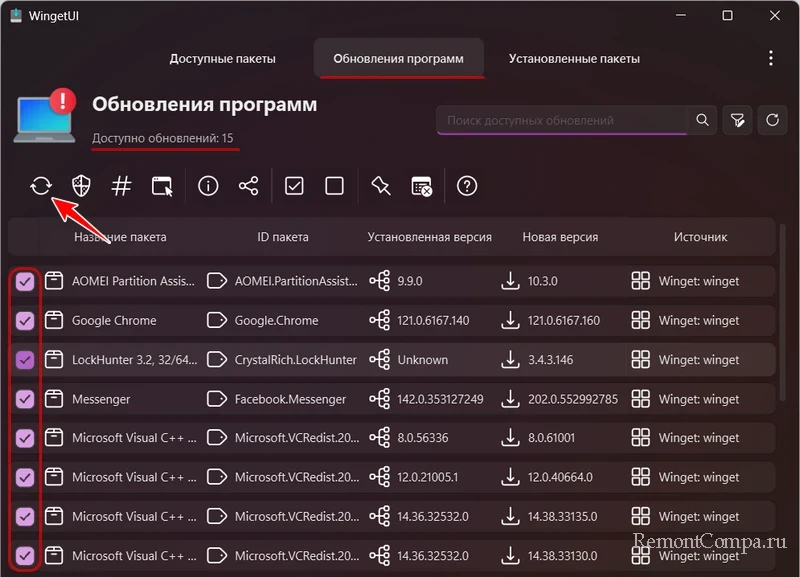Open the search filter options button
Screen dimensions: 800x577
(x=737, y=120)
